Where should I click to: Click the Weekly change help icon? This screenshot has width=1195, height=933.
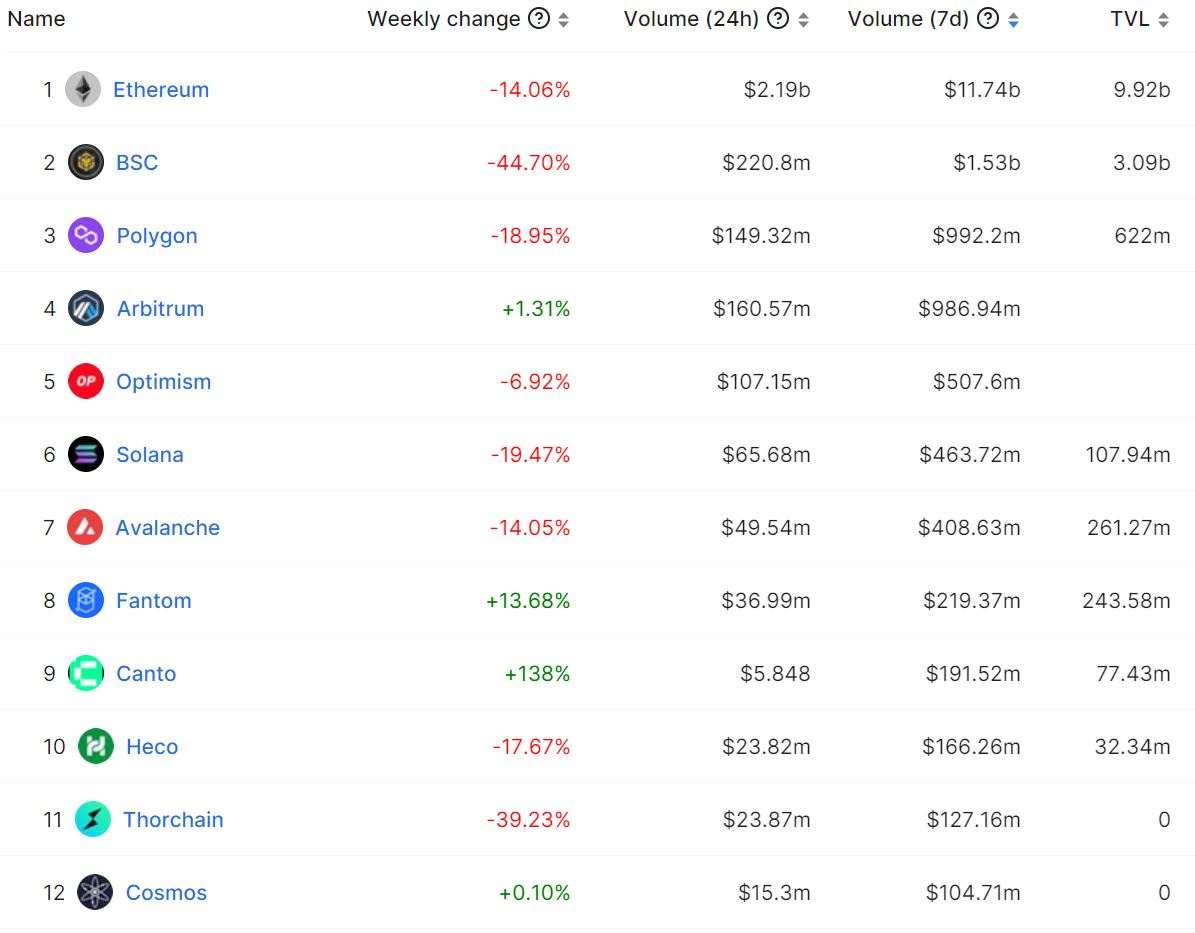(539, 19)
